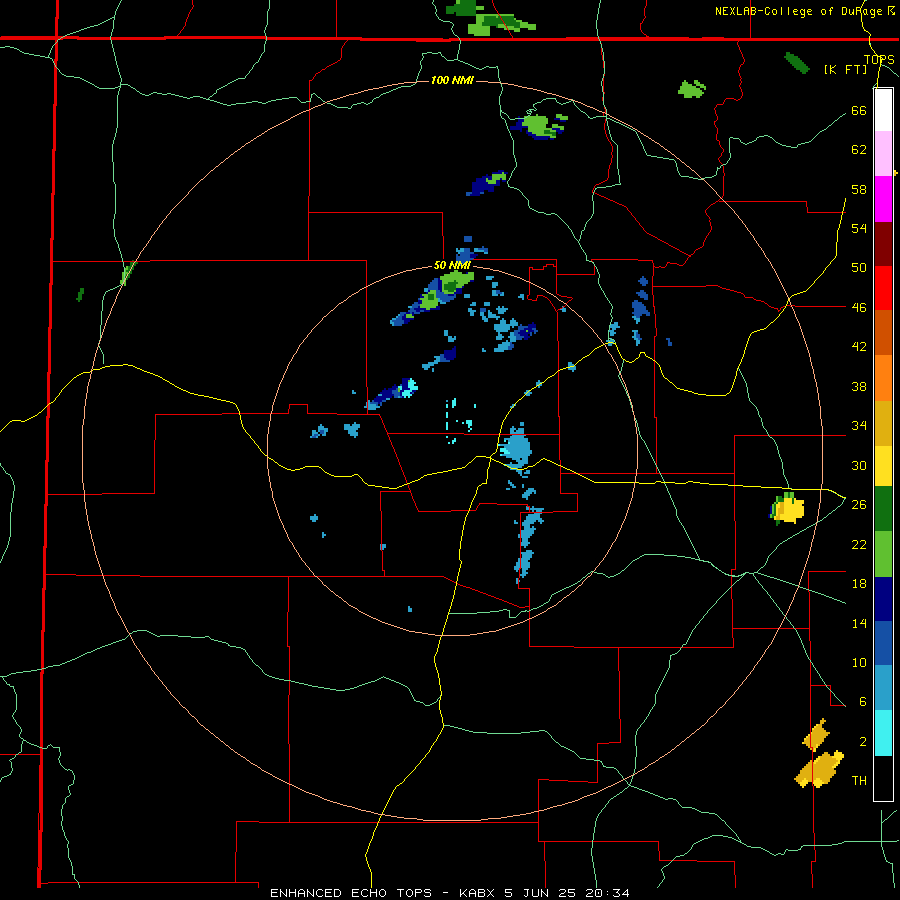Click the dark orange legend swatch

pyautogui.click(x=883, y=333)
